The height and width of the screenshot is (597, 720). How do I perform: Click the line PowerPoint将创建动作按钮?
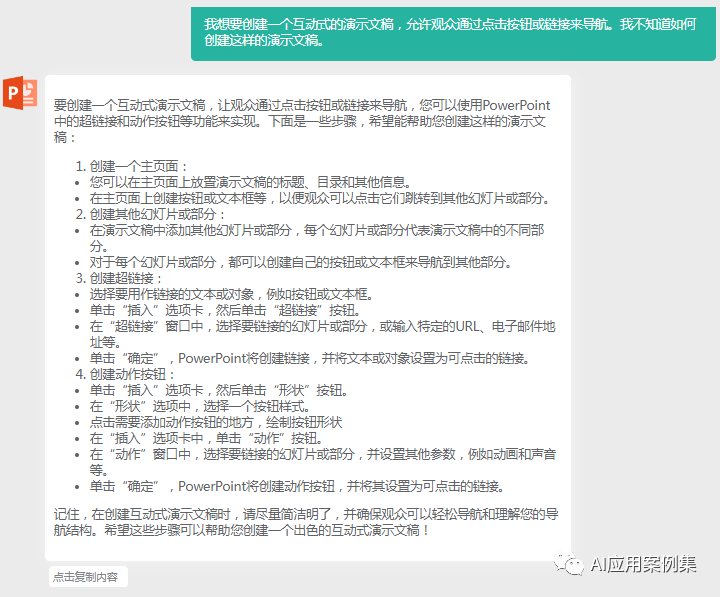pyautogui.click(x=297, y=486)
